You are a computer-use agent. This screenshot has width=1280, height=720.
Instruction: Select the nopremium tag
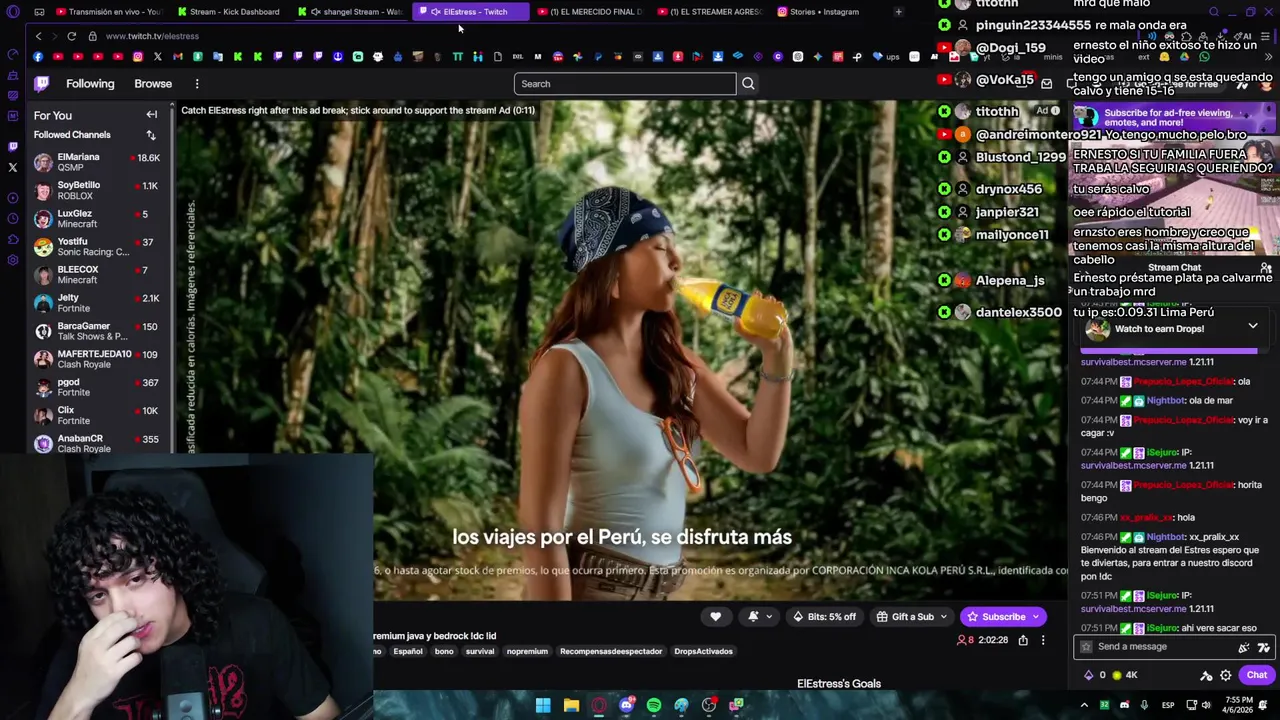527,652
